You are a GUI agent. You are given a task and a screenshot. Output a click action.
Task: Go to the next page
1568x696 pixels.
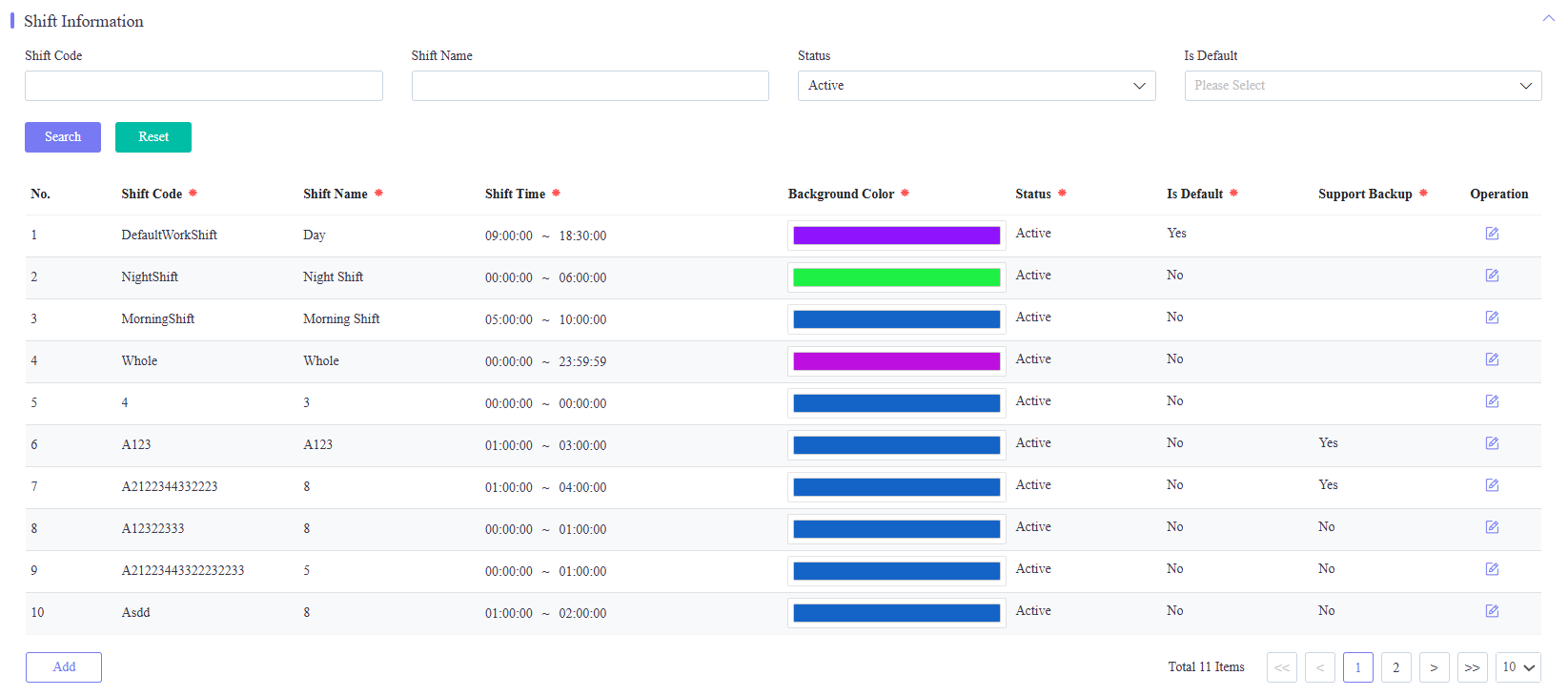coord(1435,667)
